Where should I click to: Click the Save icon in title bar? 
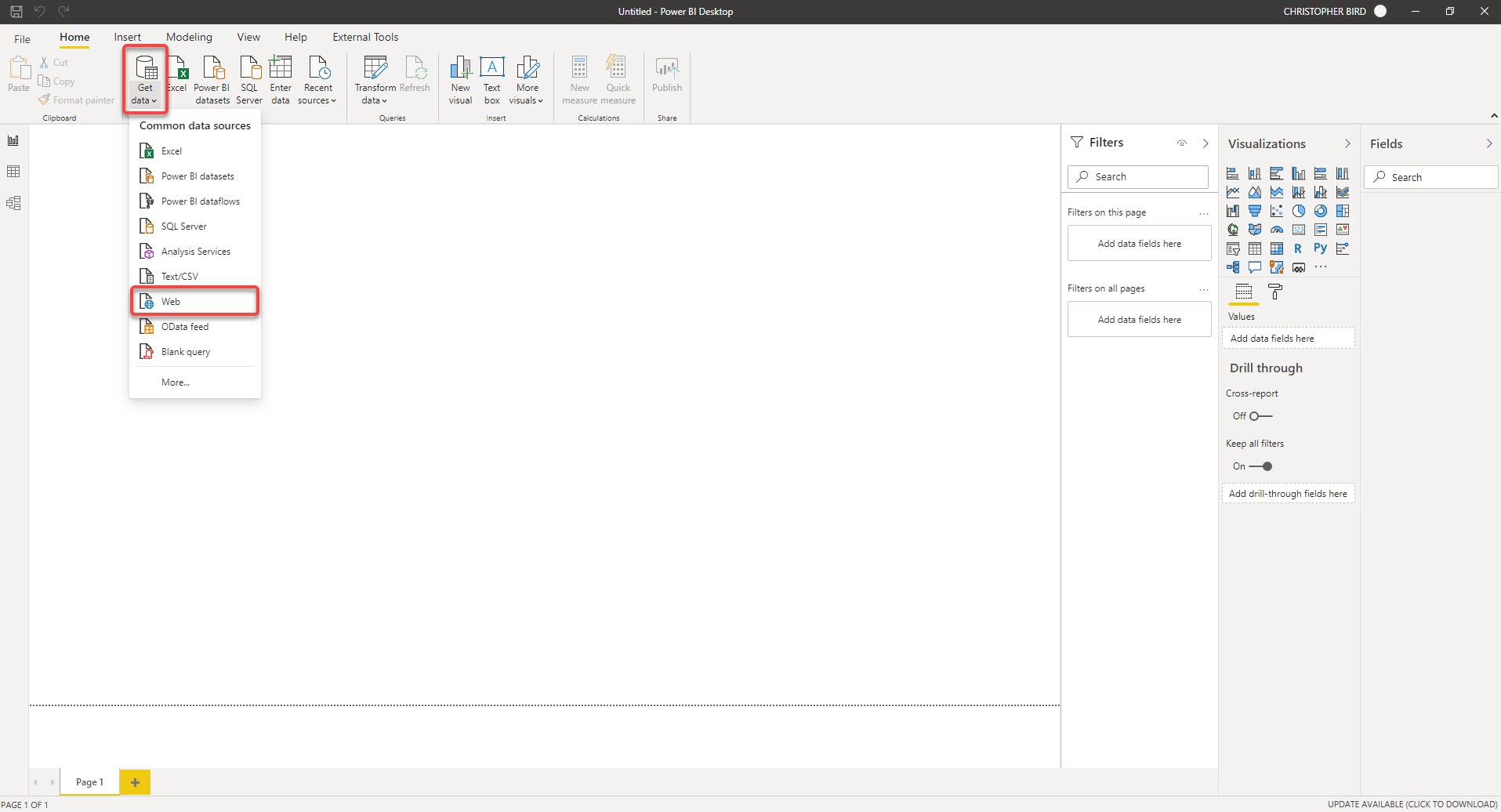(x=16, y=11)
